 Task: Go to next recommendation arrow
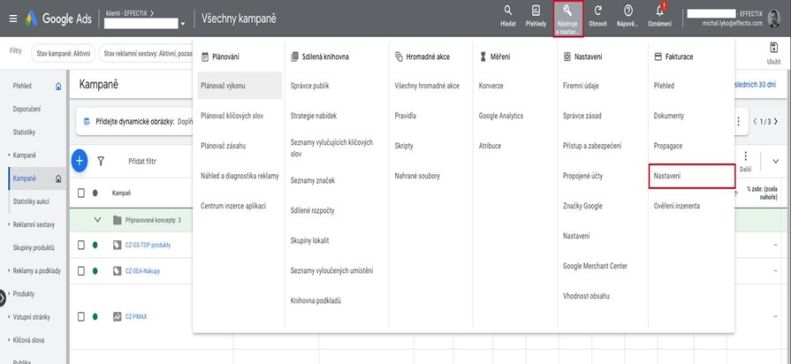tap(775, 122)
